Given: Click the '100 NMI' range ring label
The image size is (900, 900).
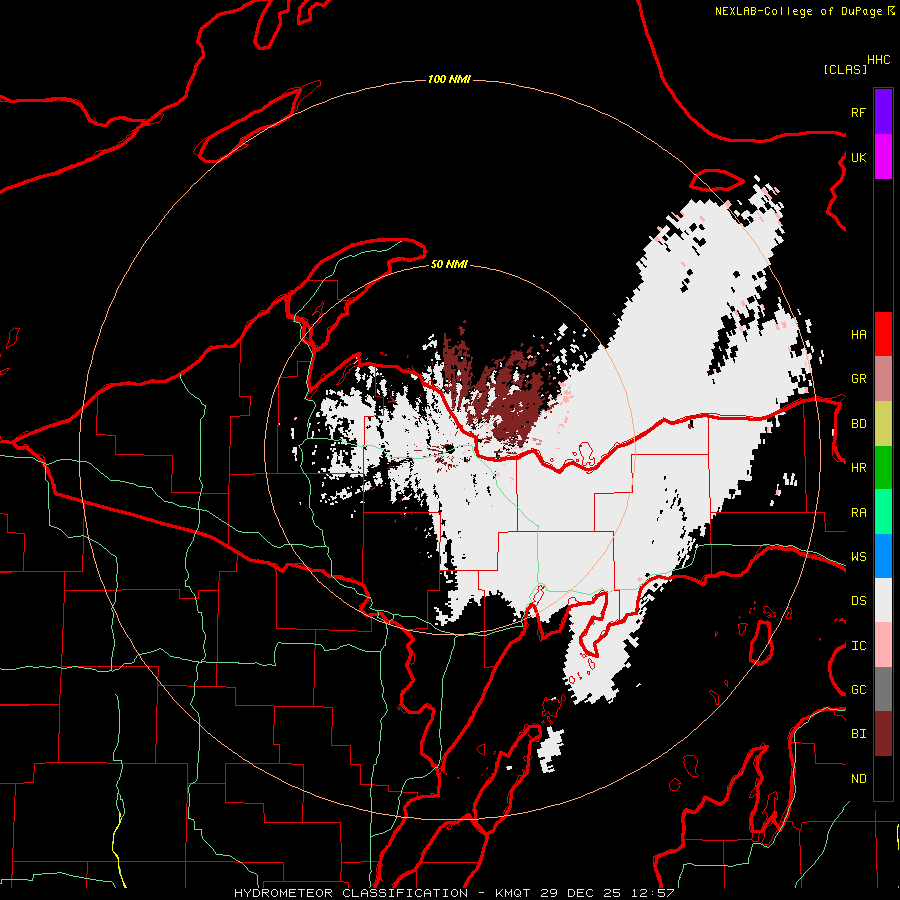Looking at the screenshot, I should 449,79.
